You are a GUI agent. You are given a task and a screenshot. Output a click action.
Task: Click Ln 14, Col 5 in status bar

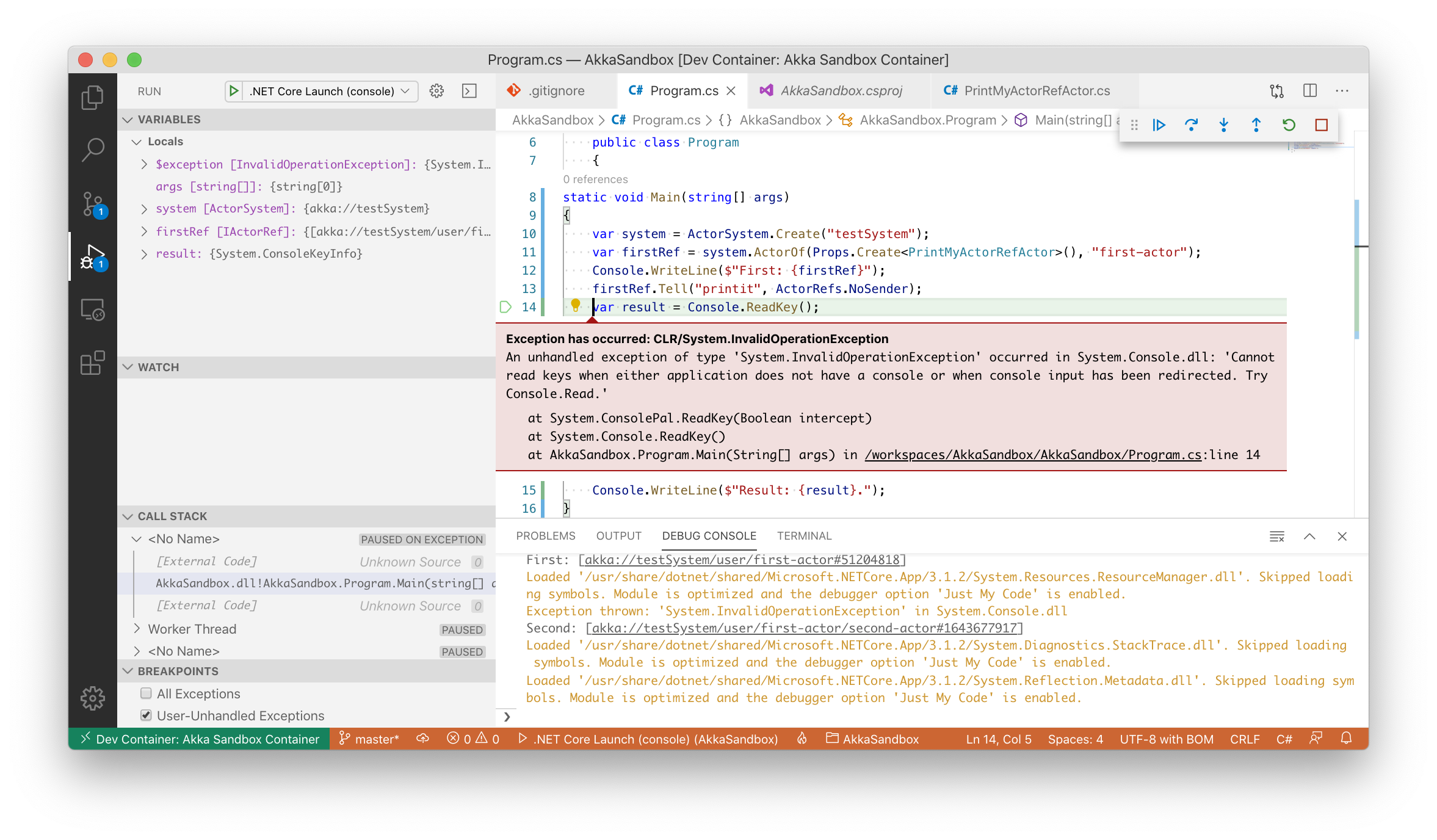tap(997, 739)
